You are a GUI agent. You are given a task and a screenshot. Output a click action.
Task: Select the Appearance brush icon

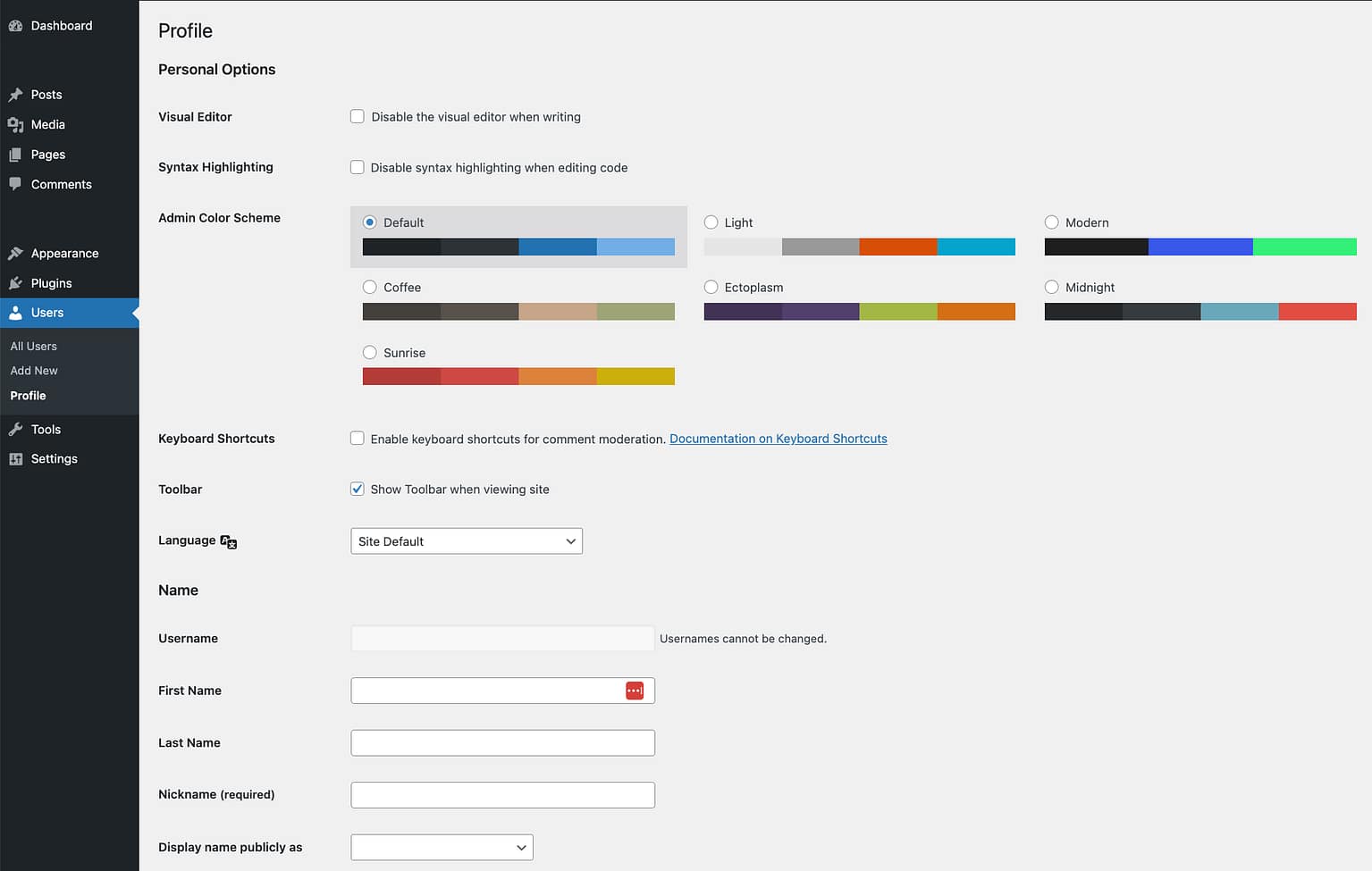click(16, 253)
